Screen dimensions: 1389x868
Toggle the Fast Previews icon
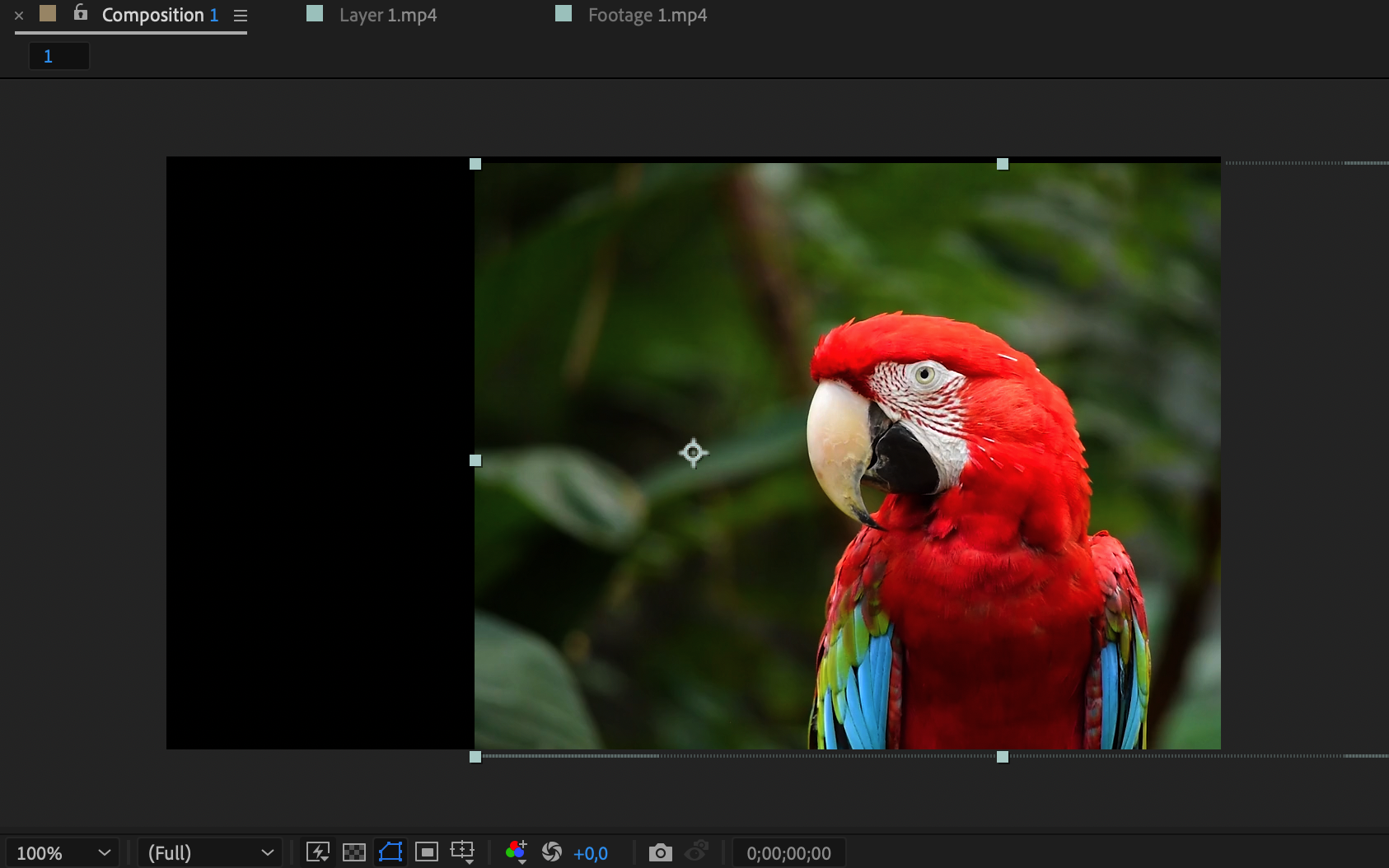[318, 852]
